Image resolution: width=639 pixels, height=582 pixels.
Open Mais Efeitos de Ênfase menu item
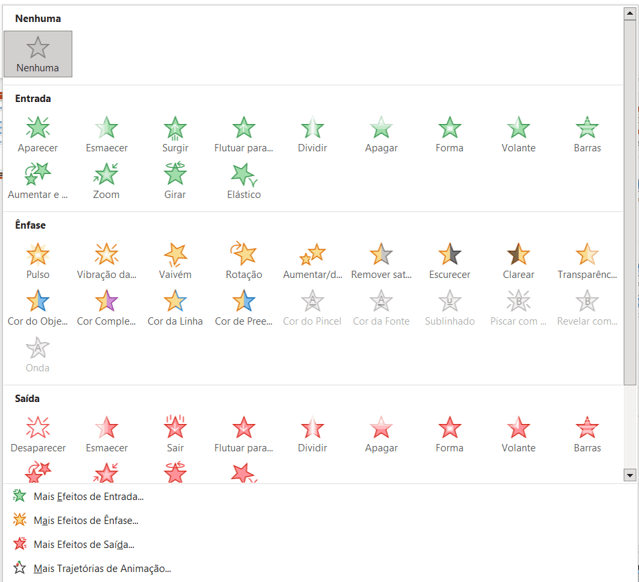[86, 520]
